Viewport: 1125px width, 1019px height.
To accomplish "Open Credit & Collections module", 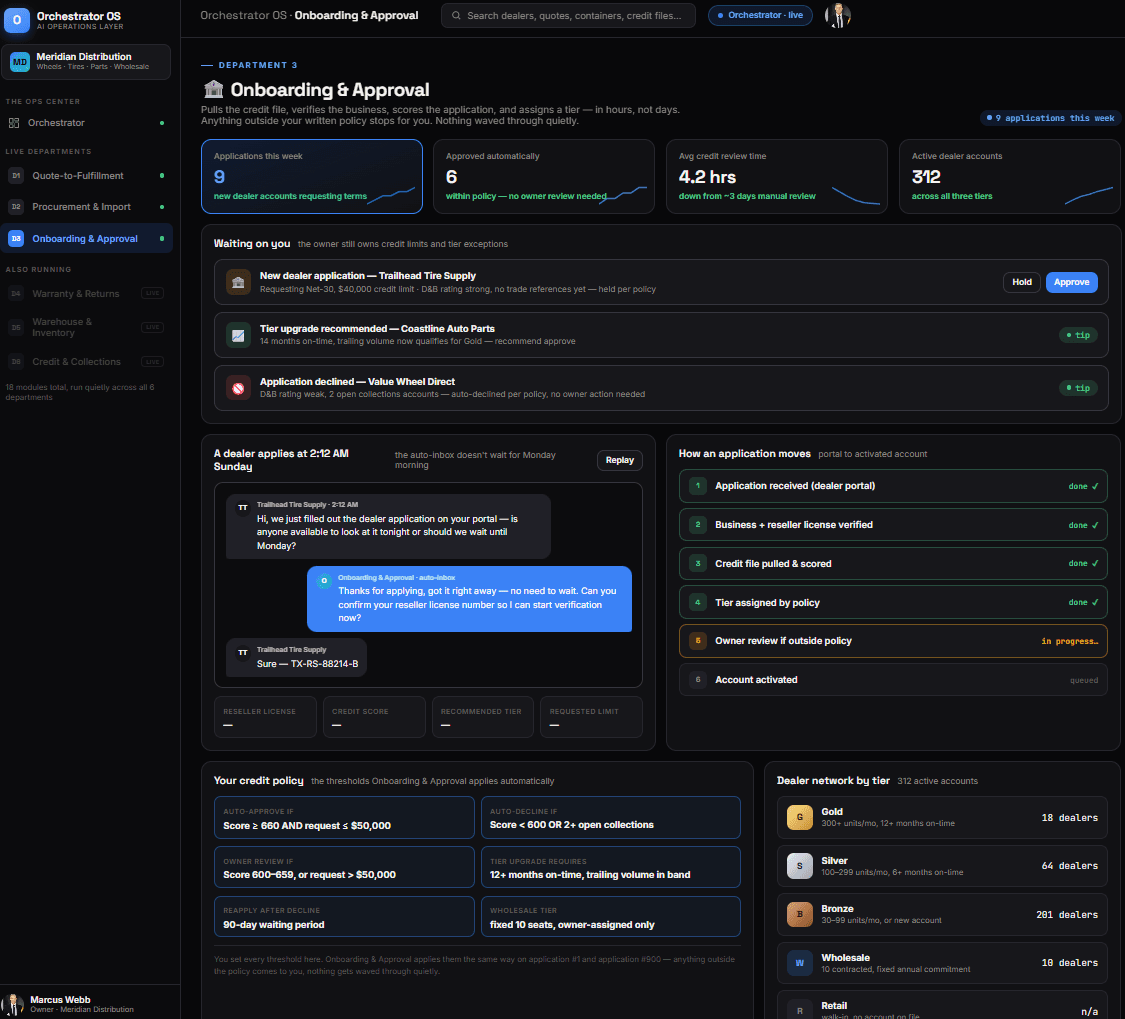I will [x=86, y=362].
